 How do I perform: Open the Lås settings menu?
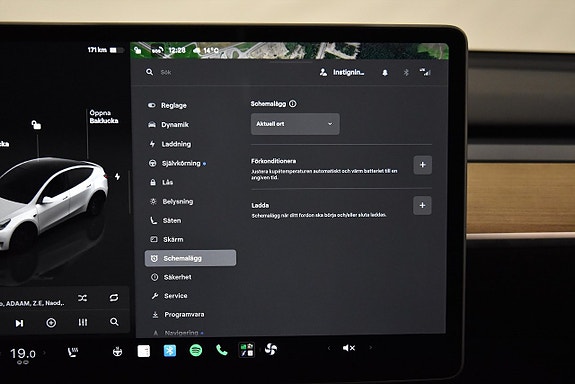[161, 182]
